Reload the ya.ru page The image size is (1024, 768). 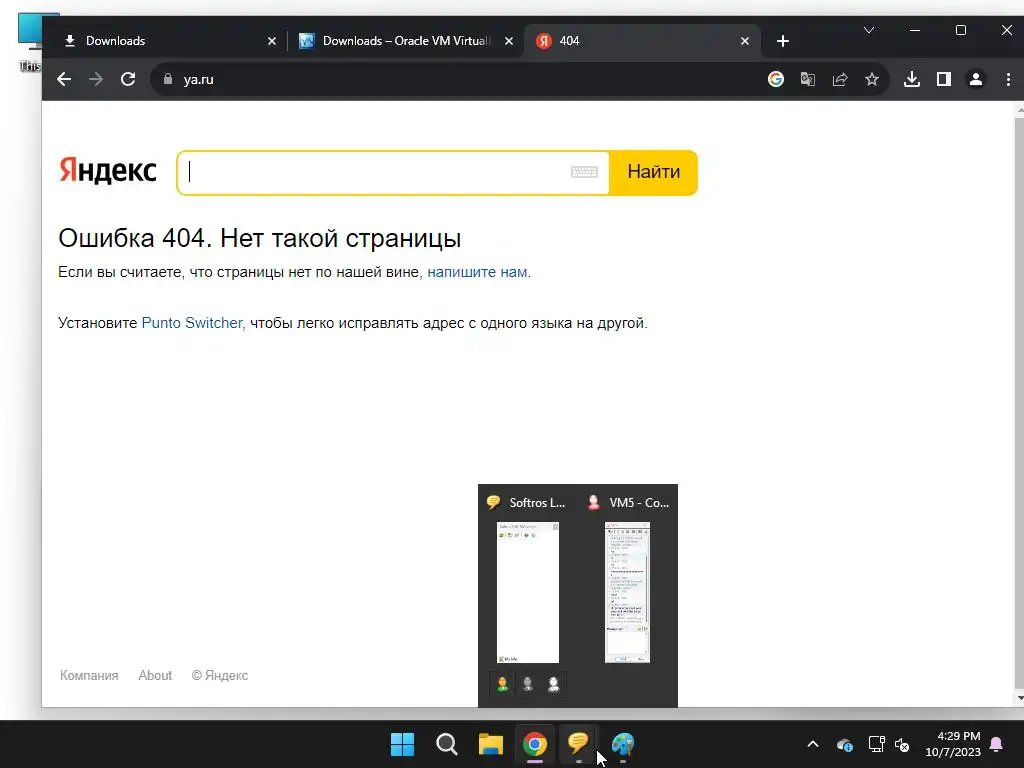coord(128,80)
